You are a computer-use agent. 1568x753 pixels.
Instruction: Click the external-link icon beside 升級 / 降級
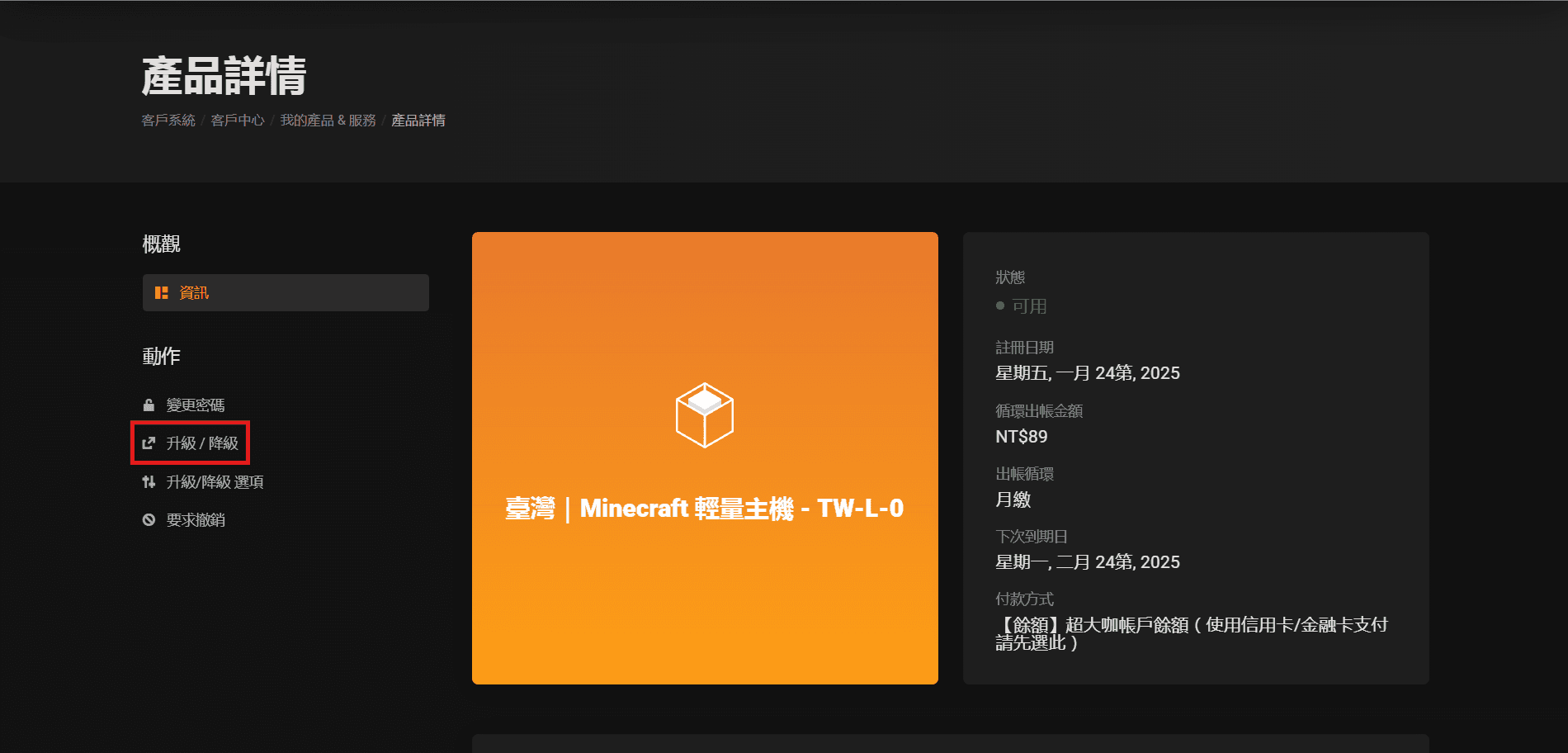(x=149, y=443)
